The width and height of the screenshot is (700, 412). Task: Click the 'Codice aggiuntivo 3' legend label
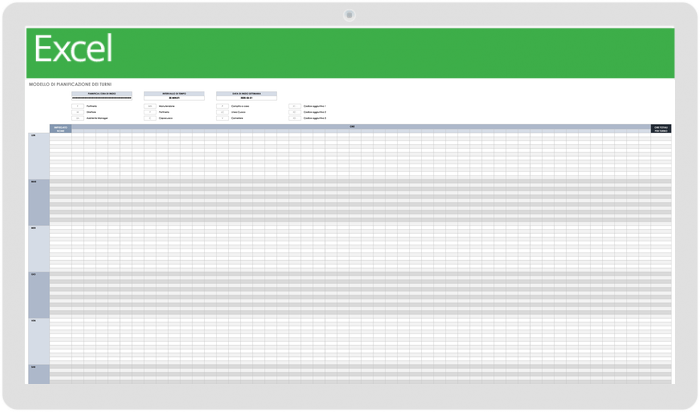pos(315,118)
